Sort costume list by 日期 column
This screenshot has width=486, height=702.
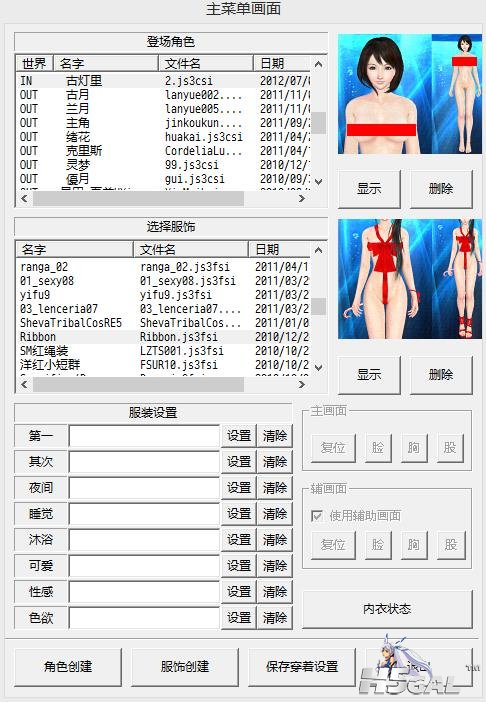click(x=279, y=249)
